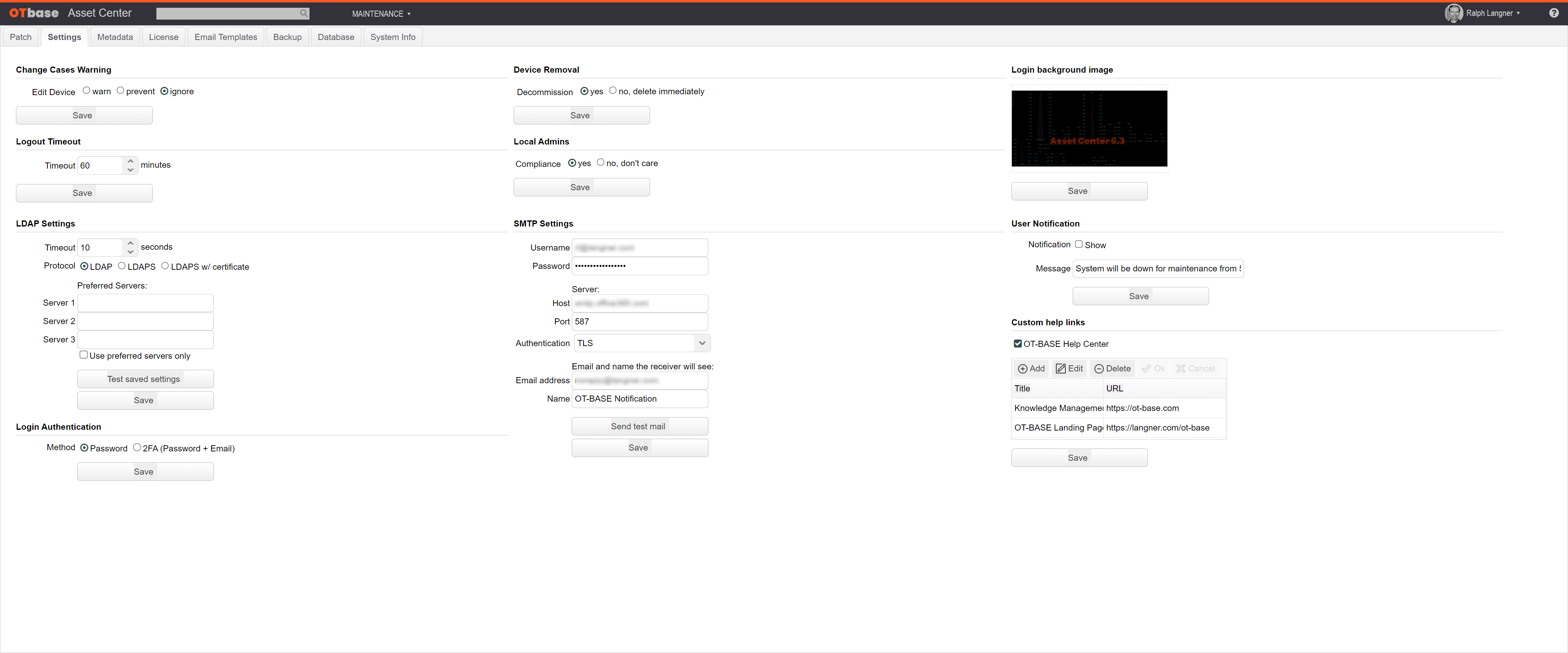Image resolution: width=1568 pixels, height=653 pixels.
Task: Decrease the LDAP Timeout seconds value
Action: coord(130,252)
